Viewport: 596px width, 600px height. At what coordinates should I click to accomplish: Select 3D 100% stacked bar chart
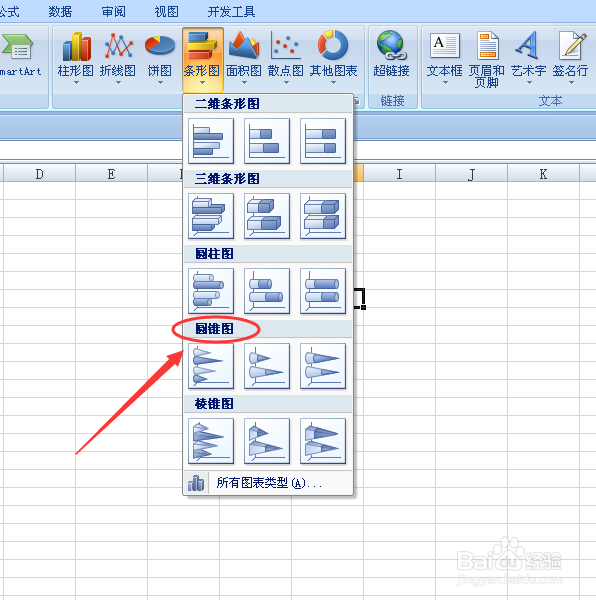point(323,216)
